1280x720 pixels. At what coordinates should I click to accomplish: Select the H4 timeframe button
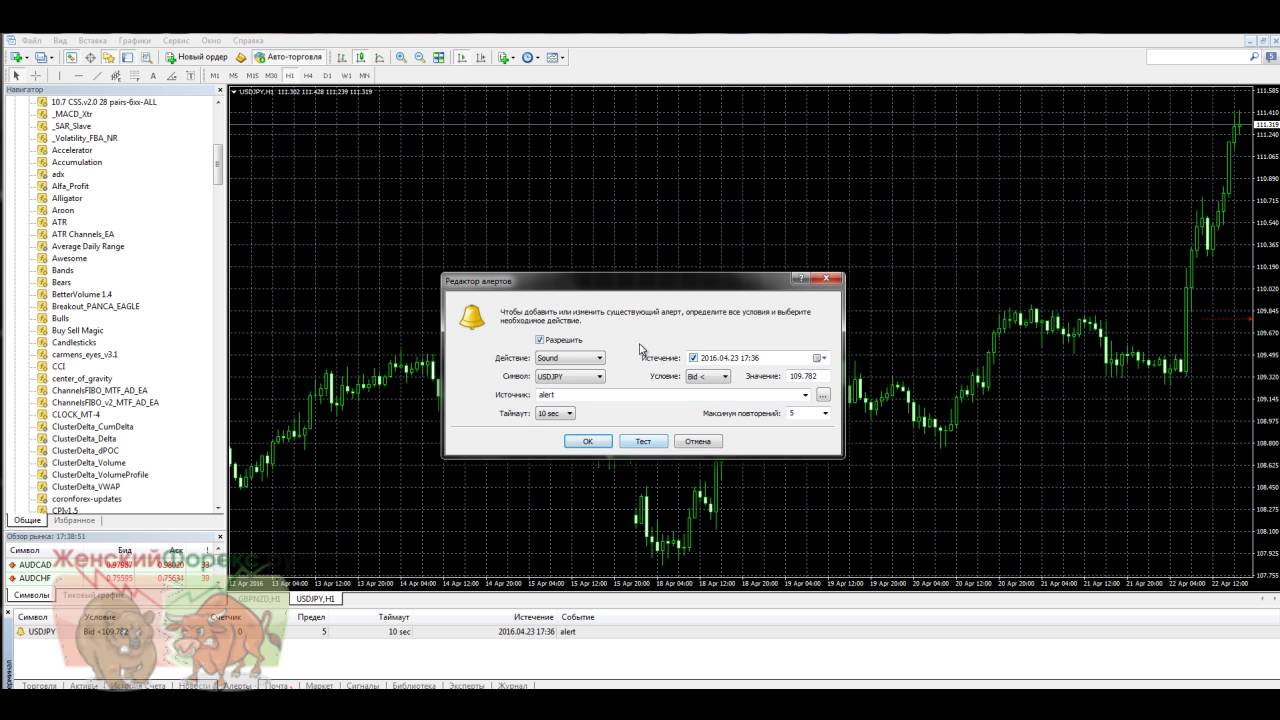[308, 75]
